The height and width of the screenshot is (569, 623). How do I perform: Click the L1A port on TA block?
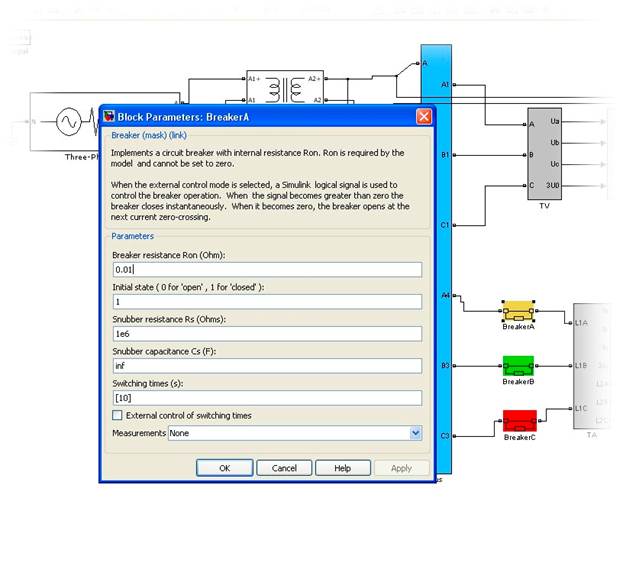tap(581, 323)
